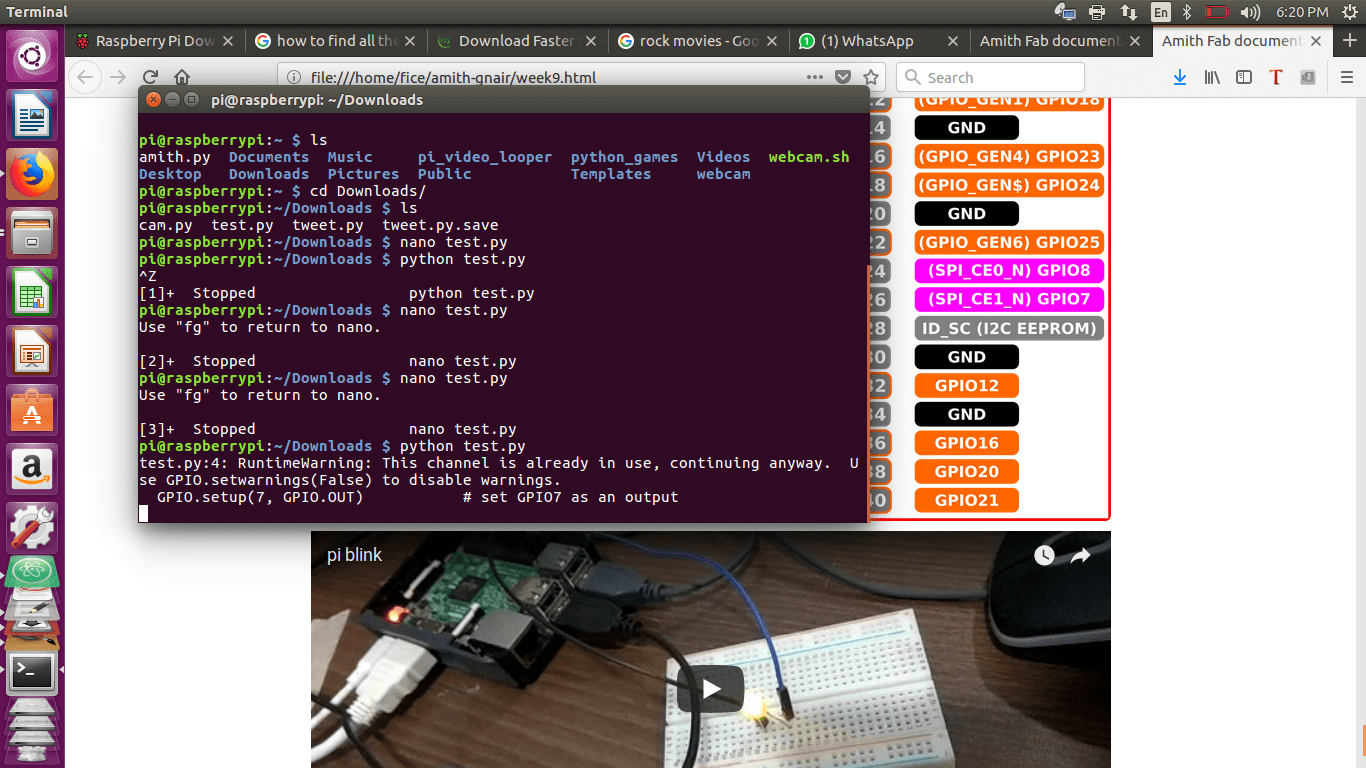Click the (GPIO_GEN4) GPIO23 pin label
This screenshot has height=768, width=1366.
[x=1008, y=156]
